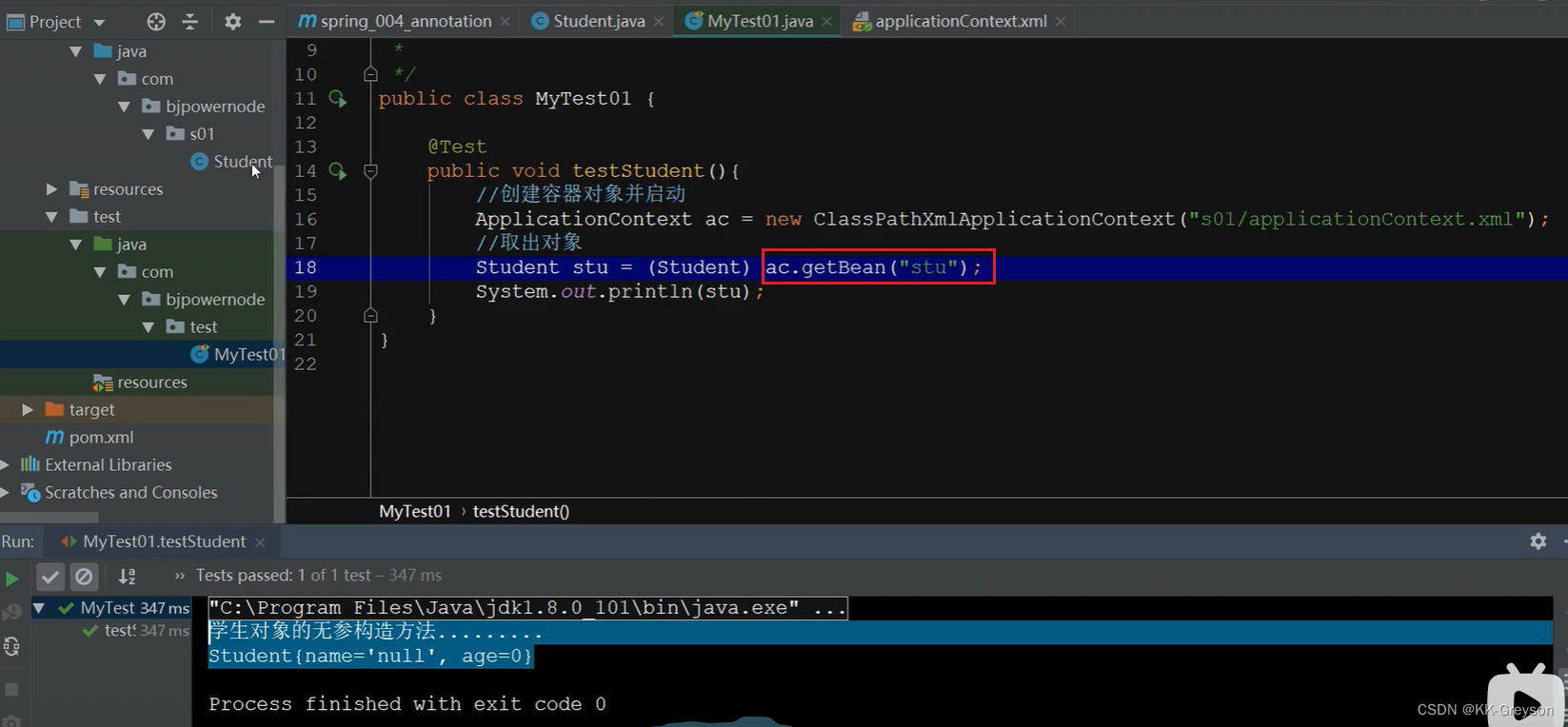This screenshot has width=1568, height=727.
Task: Click the s01 package folder icon
Action: click(x=175, y=133)
